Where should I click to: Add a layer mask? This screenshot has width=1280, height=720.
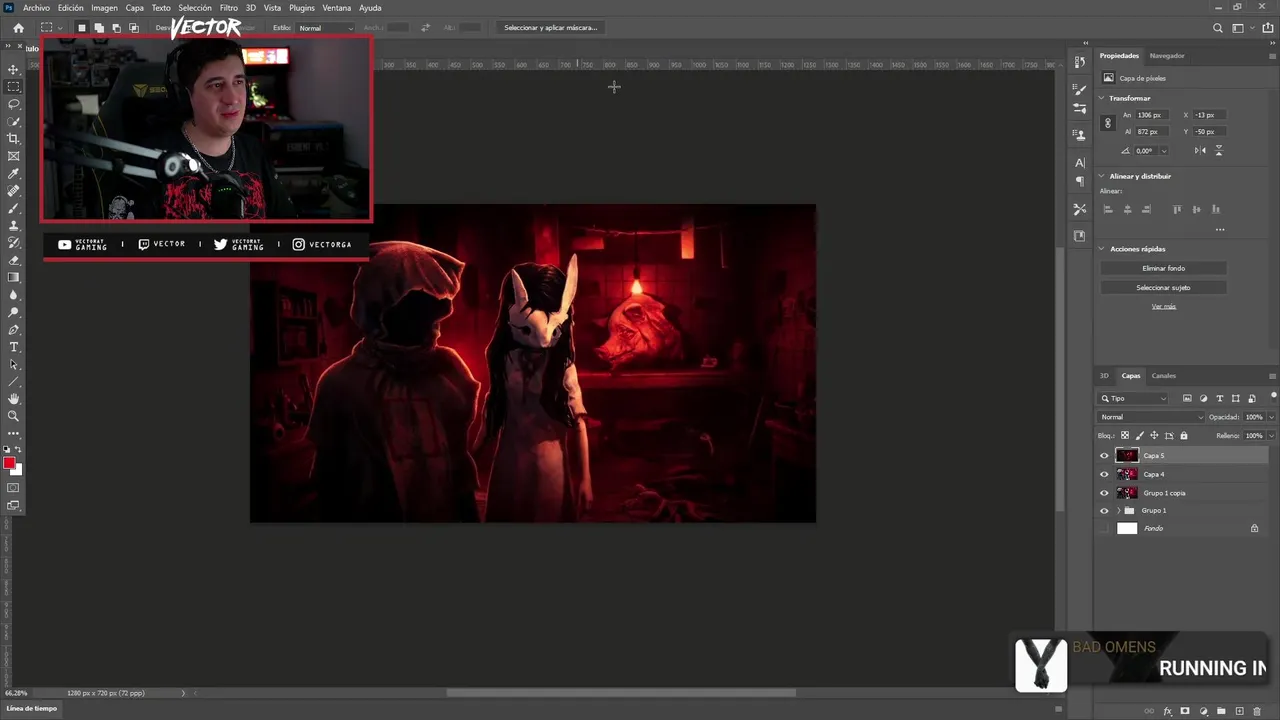coord(1185,711)
